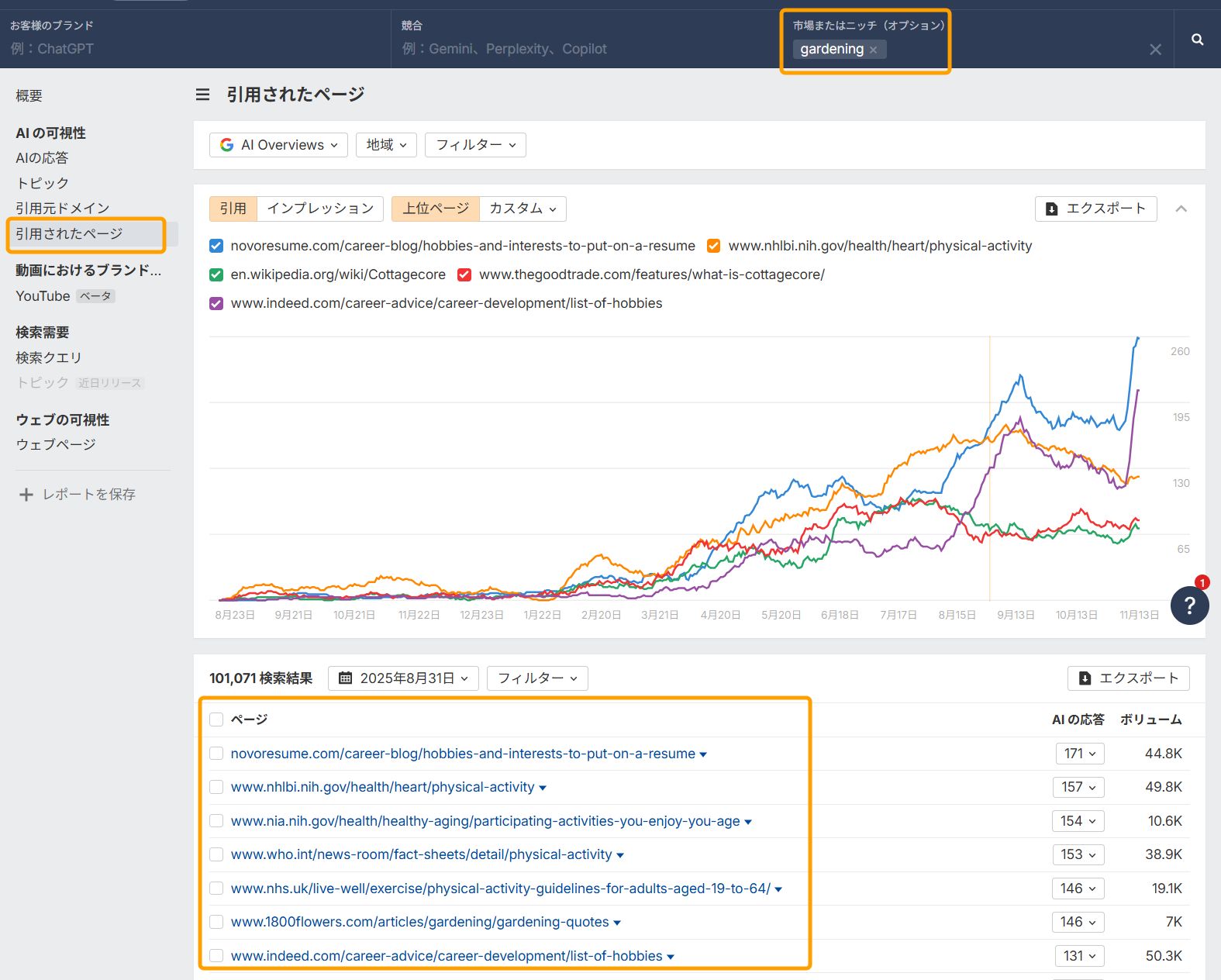Open the www.1800flowers.com gardening-quotes link

[419, 922]
